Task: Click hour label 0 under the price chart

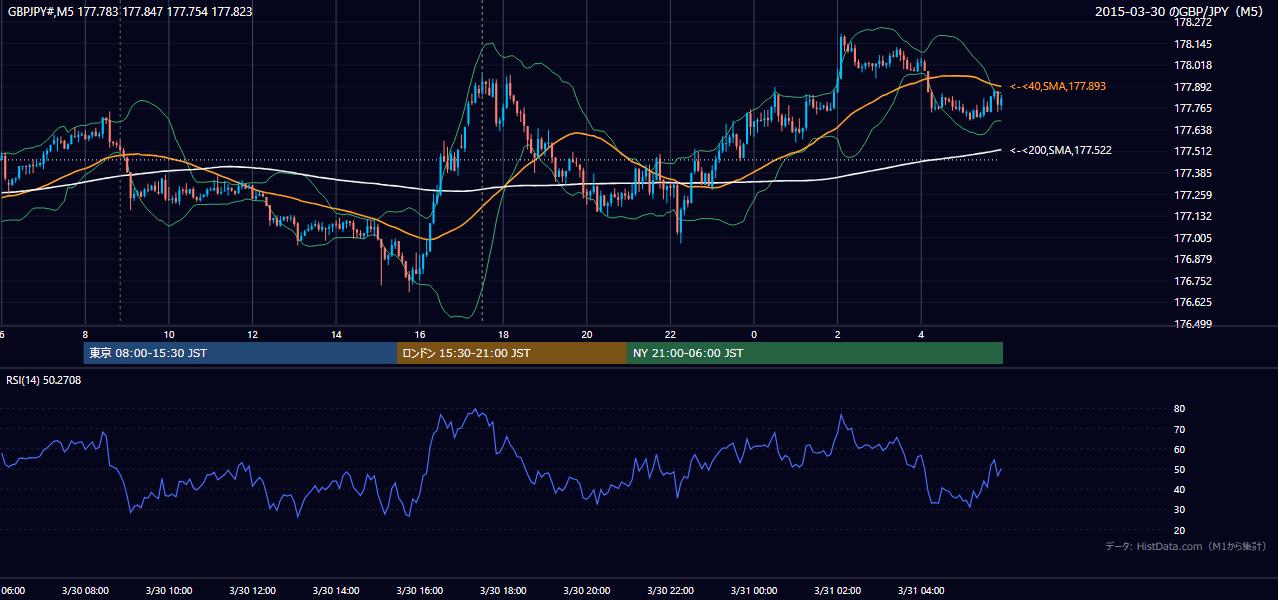Action: tap(754, 335)
